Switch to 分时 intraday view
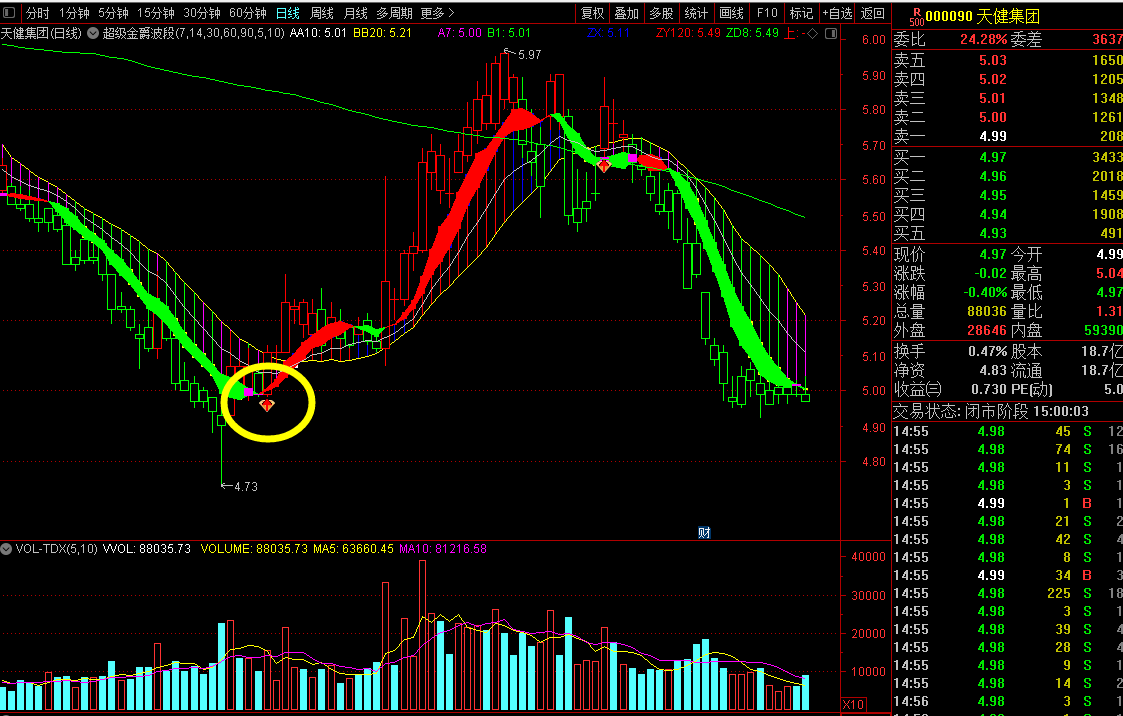Viewport: 1123px width, 716px height. pyautogui.click(x=37, y=13)
